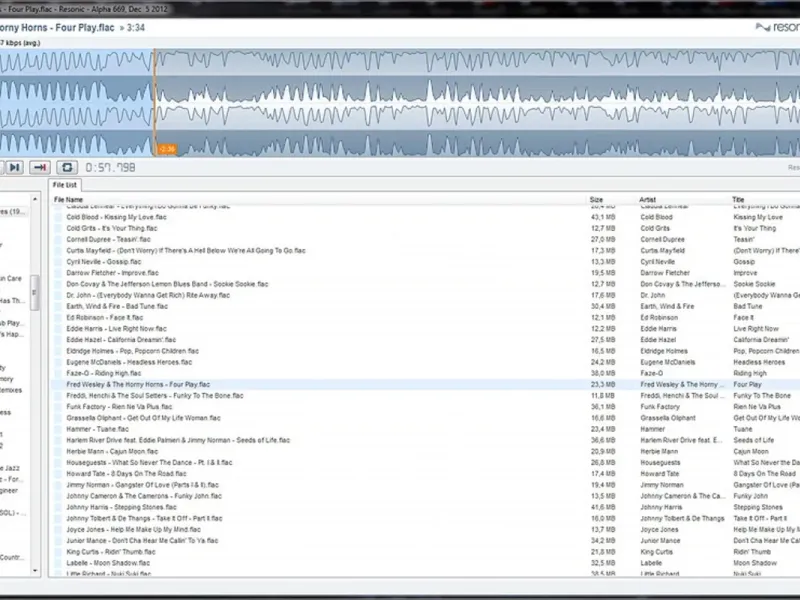Select Johnny Harris - Stepping Stones.flac
The height and width of the screenshot is (600, 800).
coord(121,508)
